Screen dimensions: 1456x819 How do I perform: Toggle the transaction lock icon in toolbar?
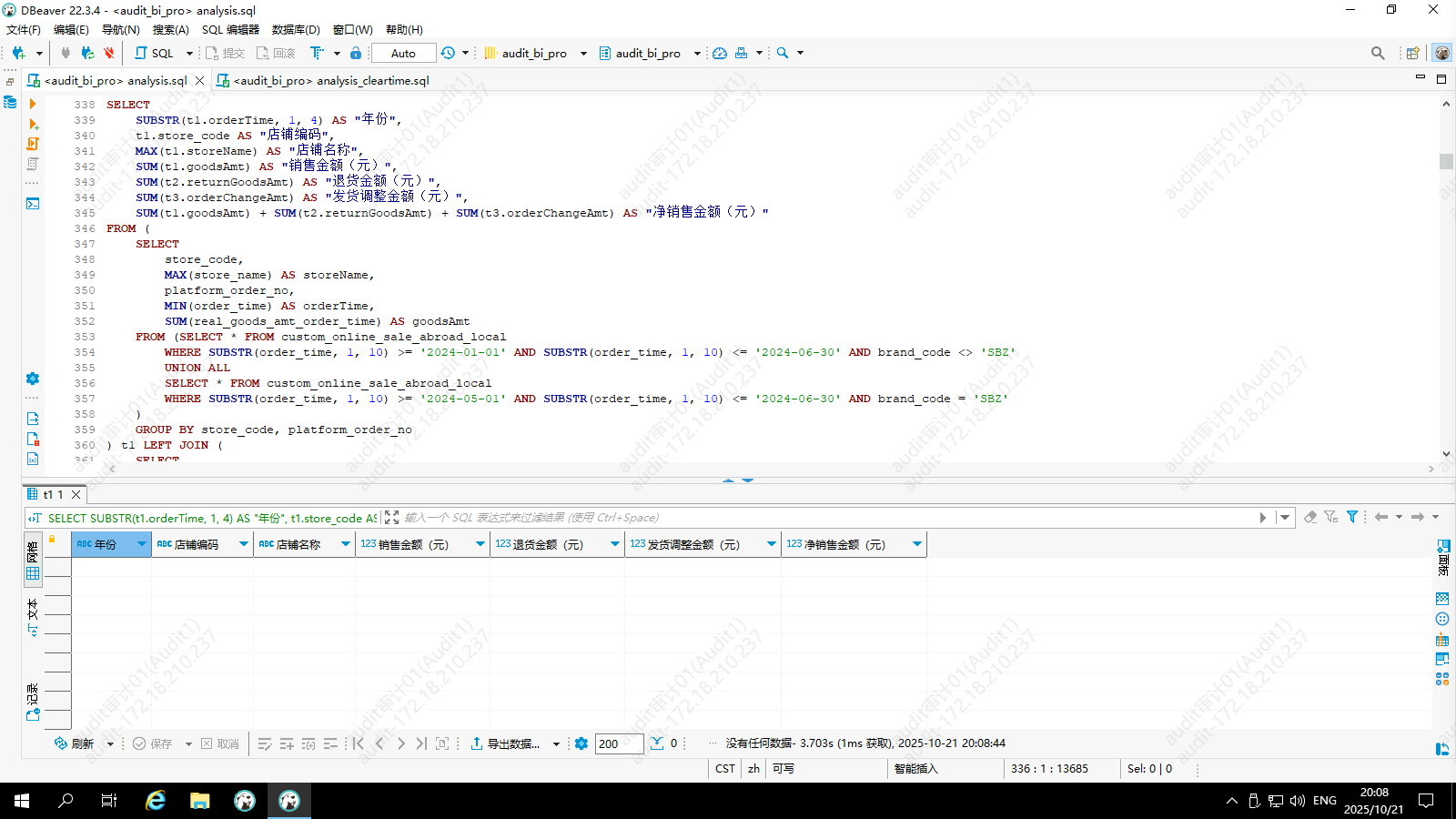(356, 53)
